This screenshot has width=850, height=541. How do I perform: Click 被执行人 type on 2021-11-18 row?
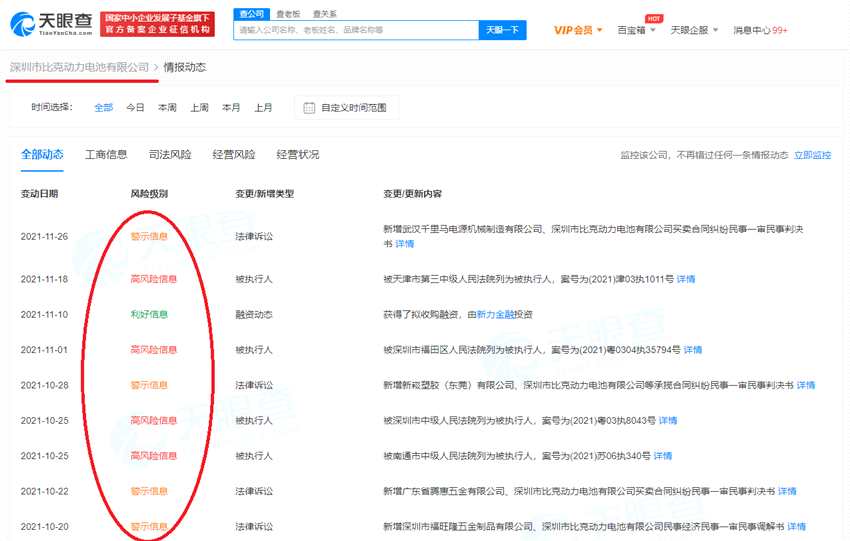click(254, 279)
